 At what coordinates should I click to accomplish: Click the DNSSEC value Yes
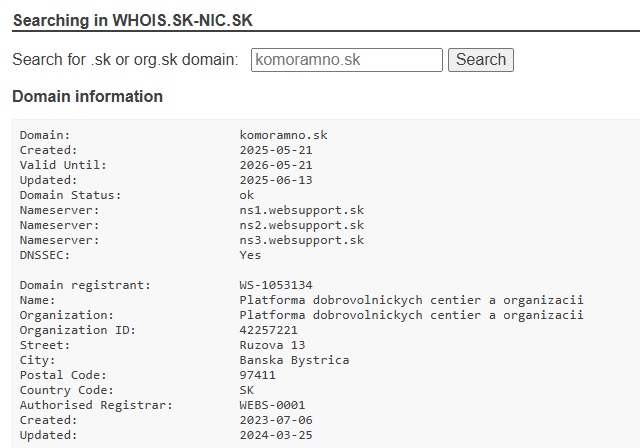point(250,255)
